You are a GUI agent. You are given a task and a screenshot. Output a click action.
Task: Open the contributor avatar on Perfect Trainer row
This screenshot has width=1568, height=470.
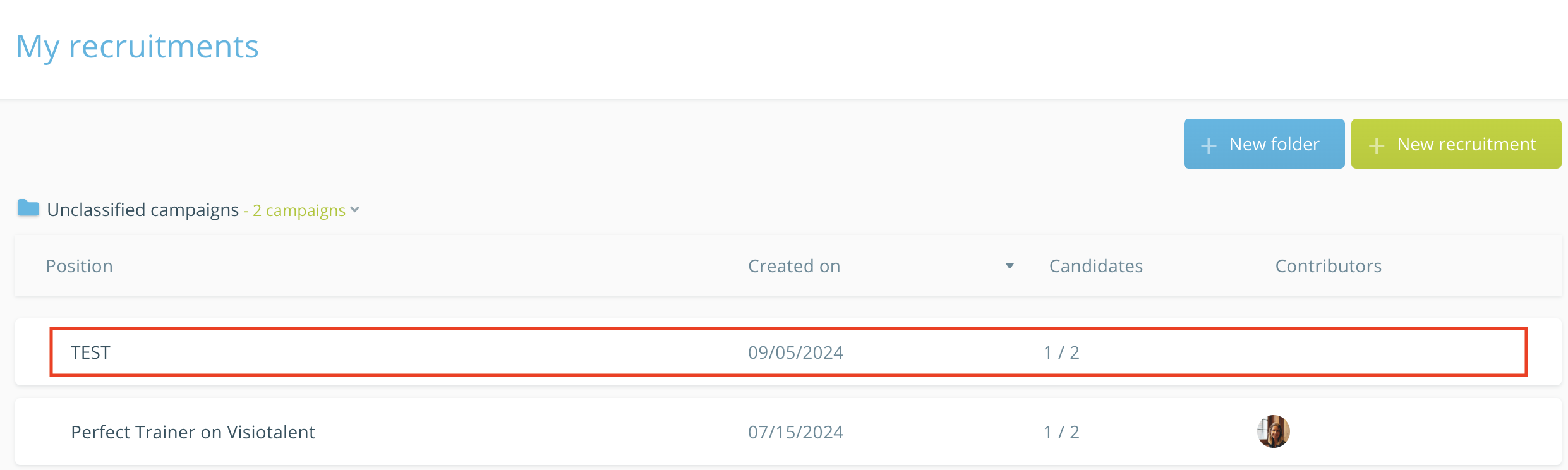click(1273, 431)
